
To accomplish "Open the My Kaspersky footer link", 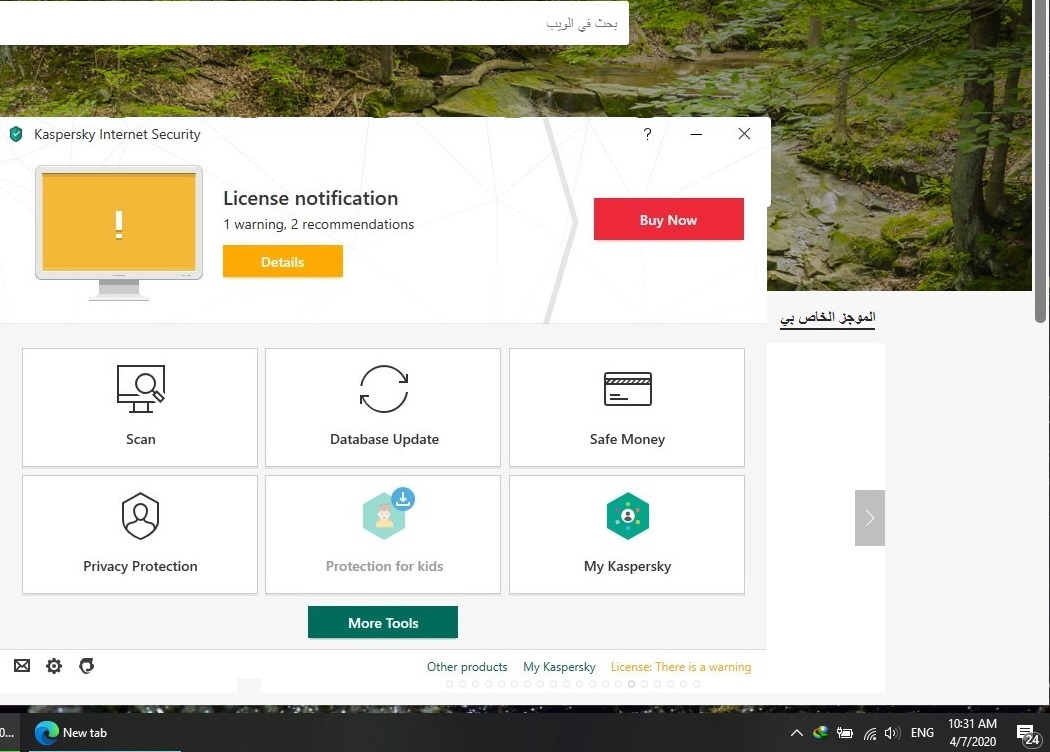I will 559,667.
